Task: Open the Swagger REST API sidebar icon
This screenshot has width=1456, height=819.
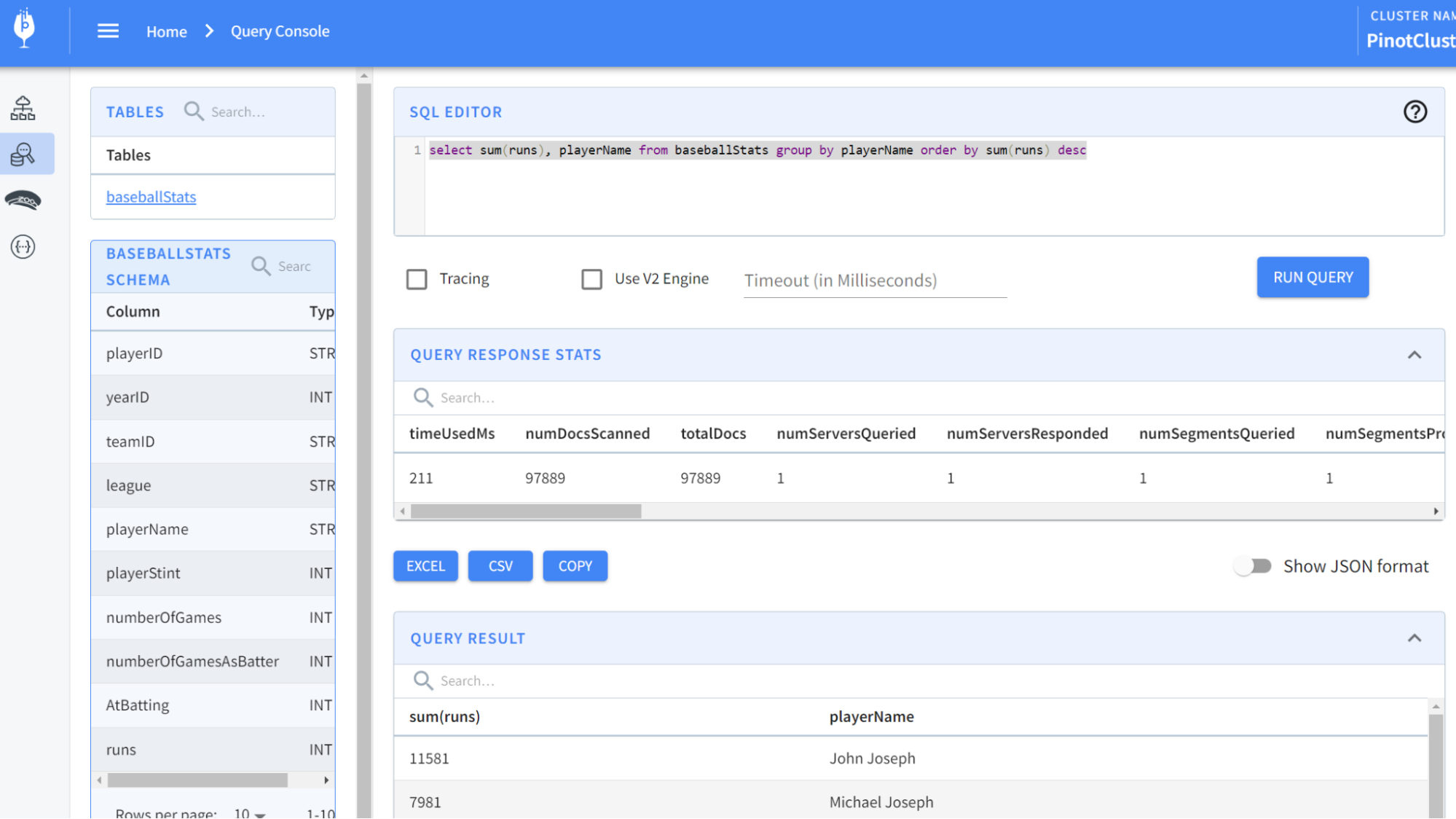Action: point(23,247)
